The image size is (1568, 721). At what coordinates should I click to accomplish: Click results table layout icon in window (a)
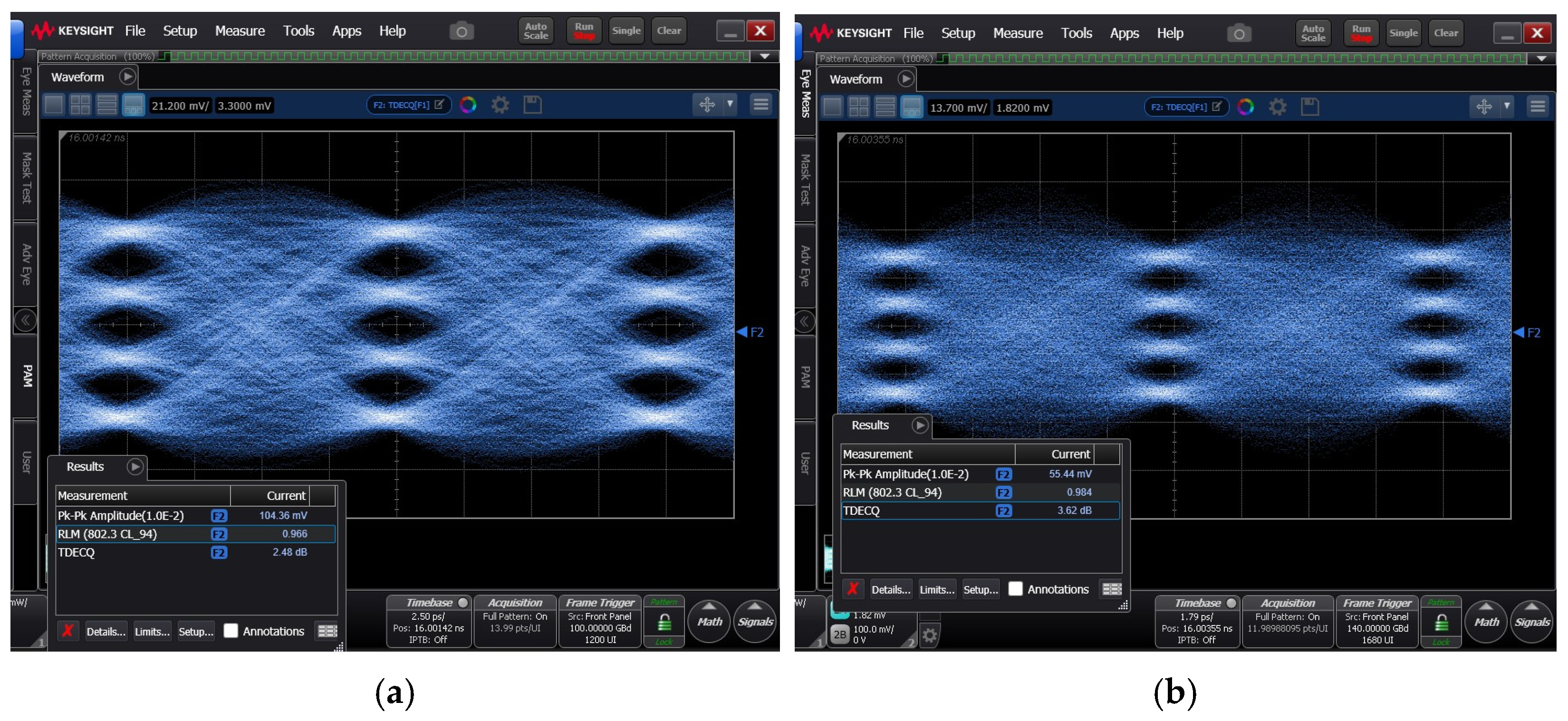(x=327, y=631)
